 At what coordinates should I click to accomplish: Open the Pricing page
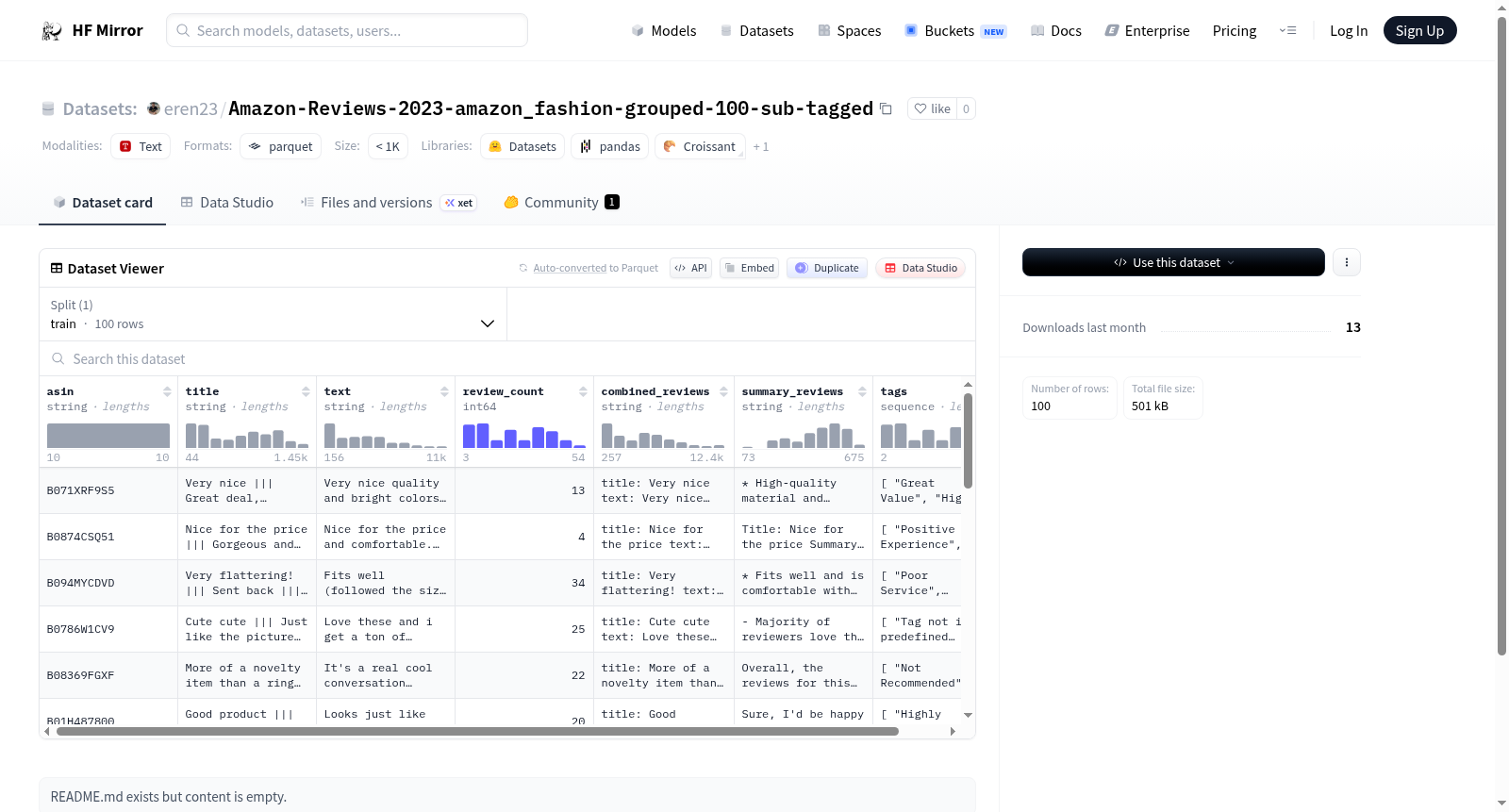(1235, 31)
